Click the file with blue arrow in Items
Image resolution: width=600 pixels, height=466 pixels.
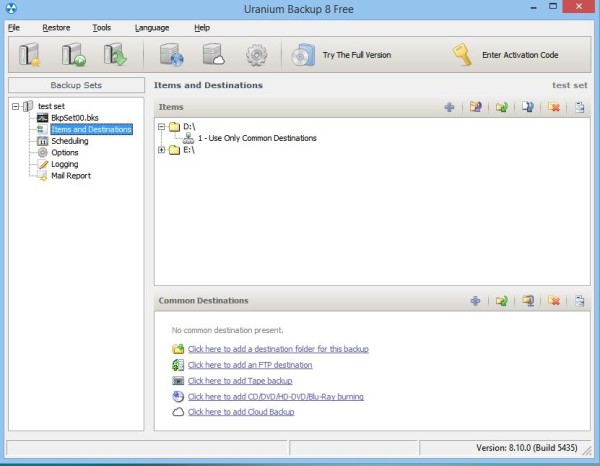tap(528, 107)
